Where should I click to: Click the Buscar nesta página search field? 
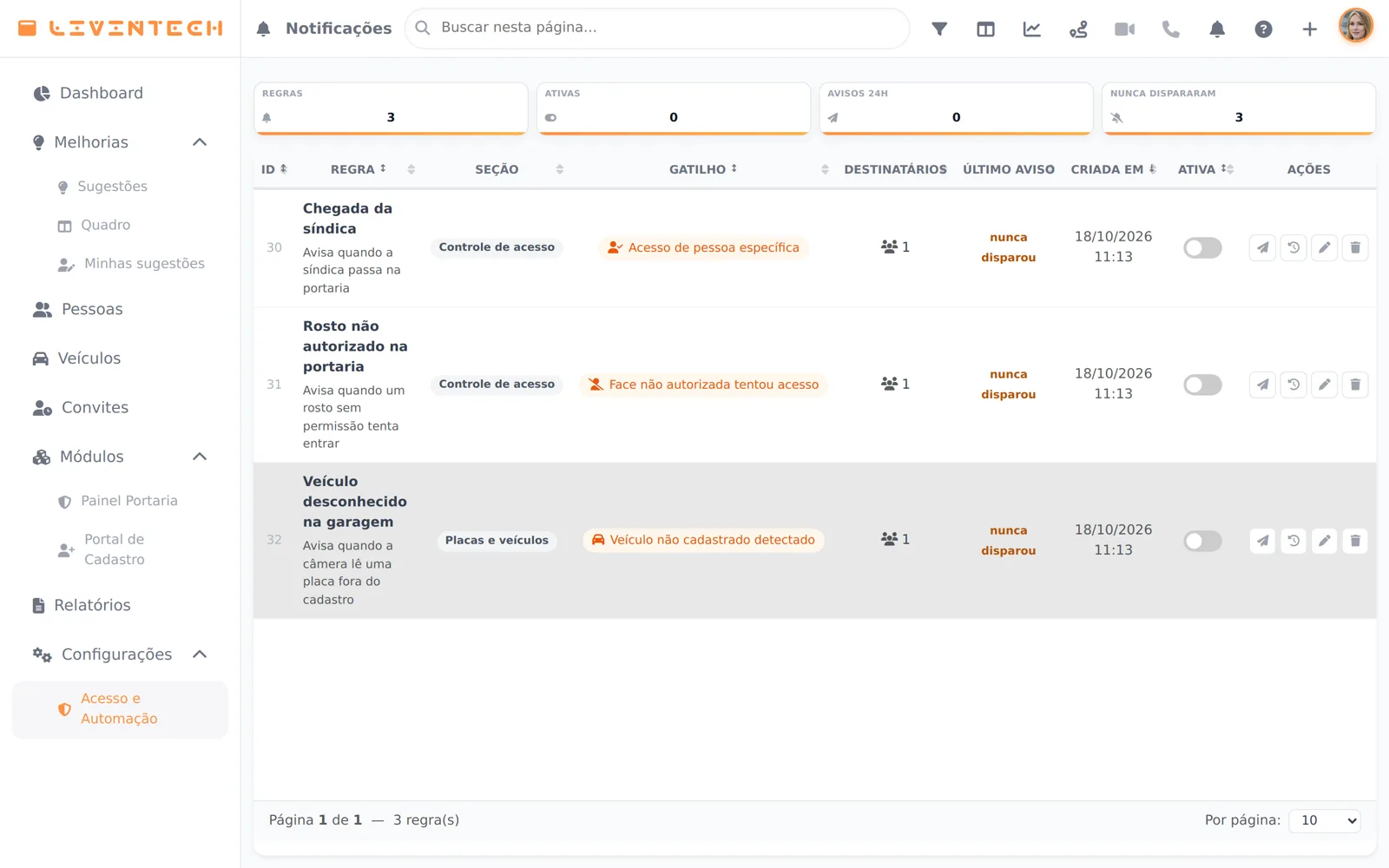click(657, 28)
